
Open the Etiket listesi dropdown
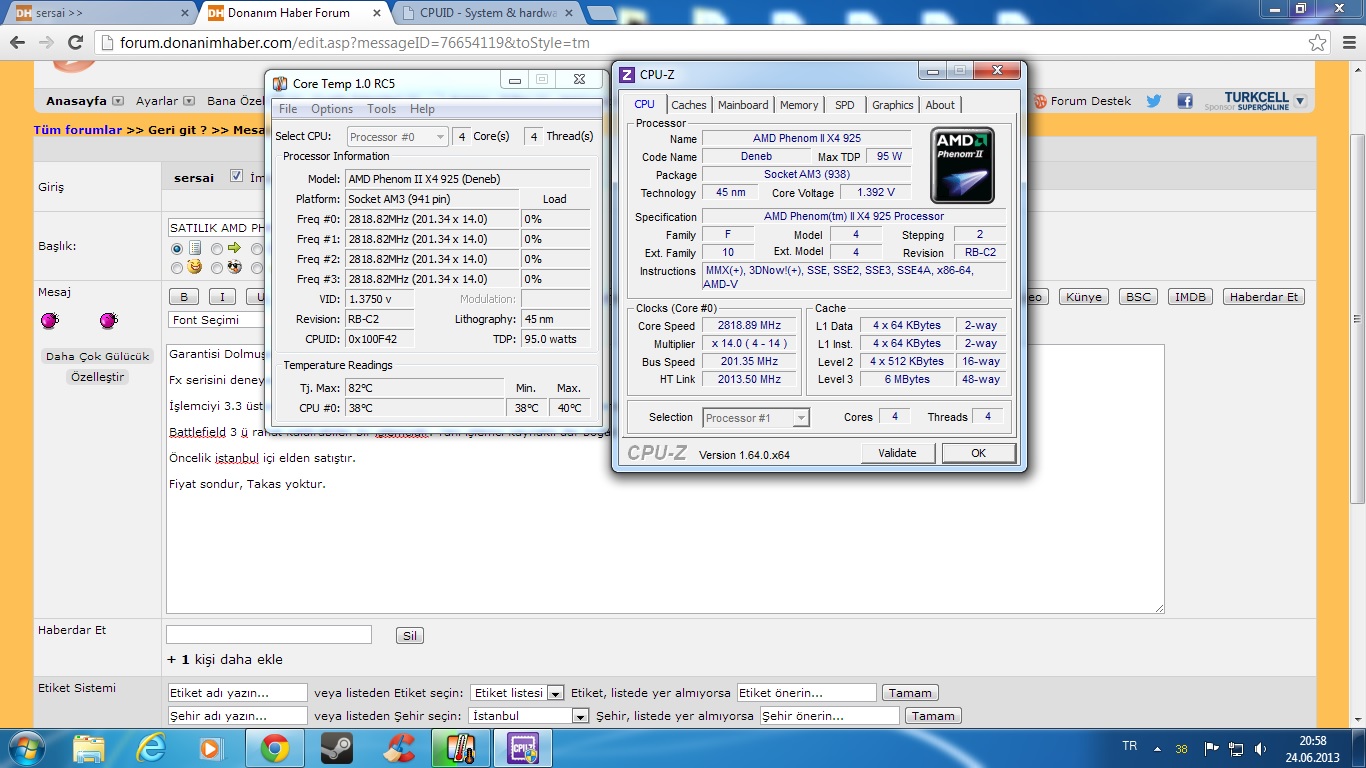tap(517, 693)
